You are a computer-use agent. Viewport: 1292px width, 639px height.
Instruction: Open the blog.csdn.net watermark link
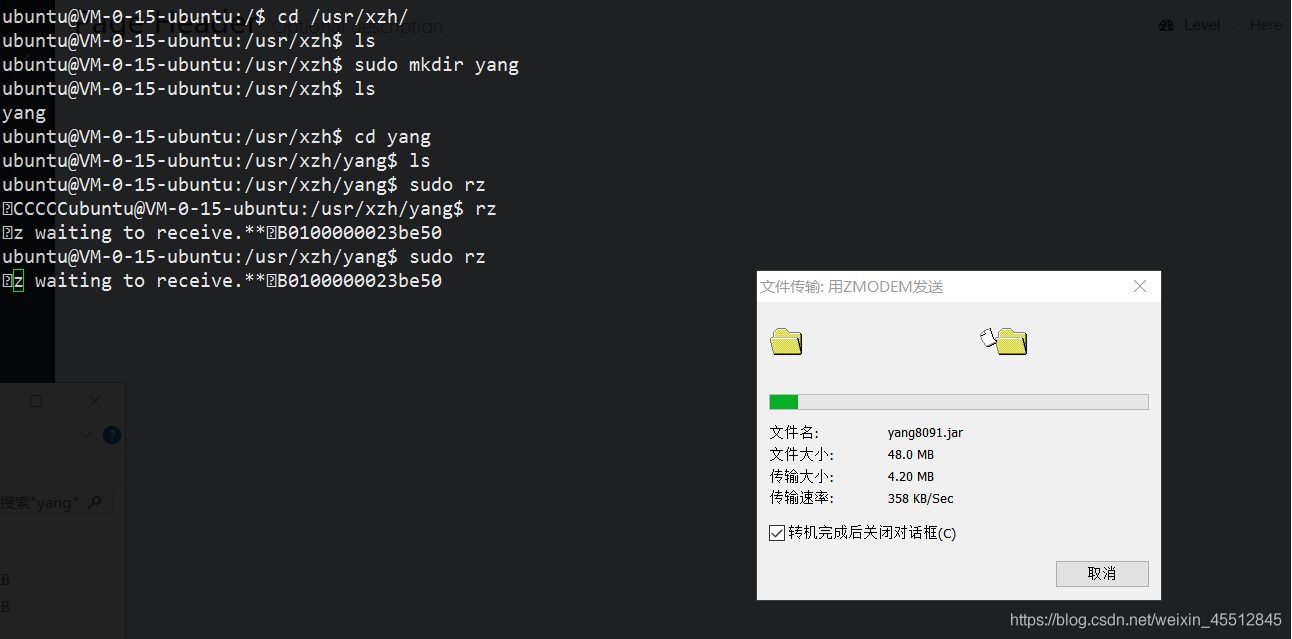coord(1145,620)
